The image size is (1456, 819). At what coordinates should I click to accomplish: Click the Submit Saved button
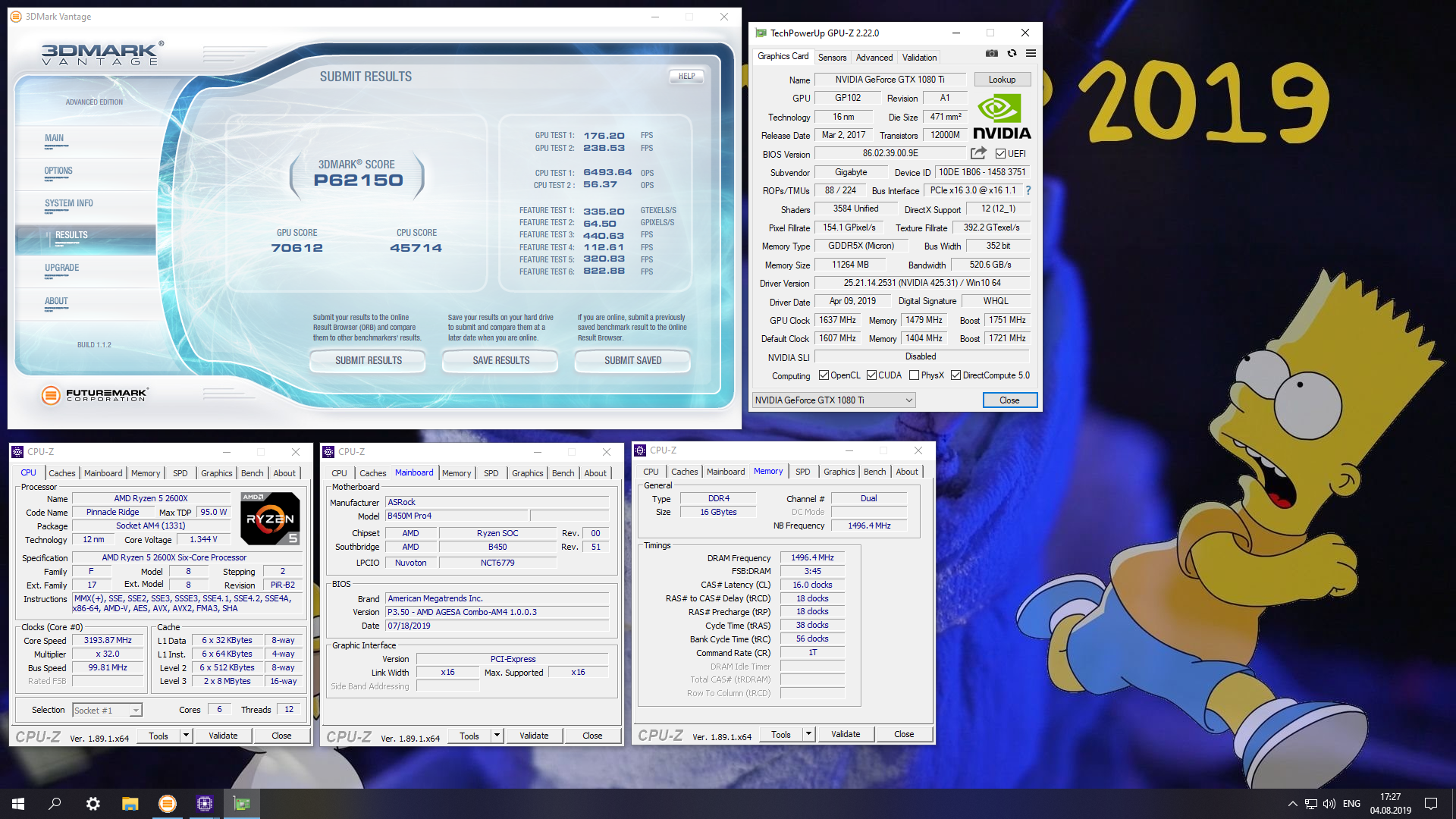click(x=632, y=360)
